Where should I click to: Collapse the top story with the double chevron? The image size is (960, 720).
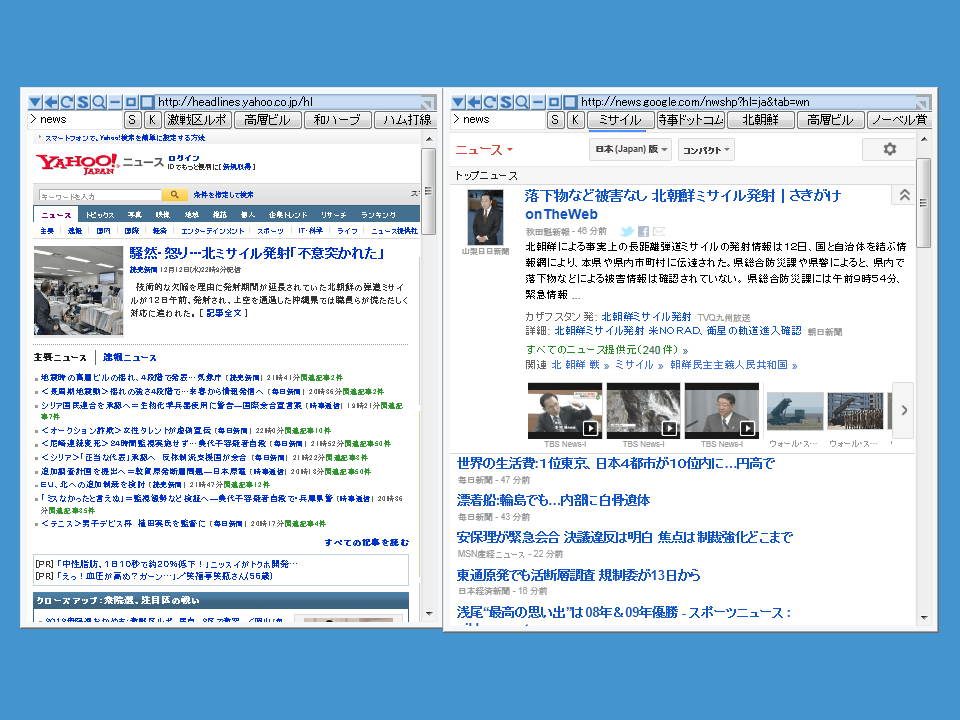point(904,195)
